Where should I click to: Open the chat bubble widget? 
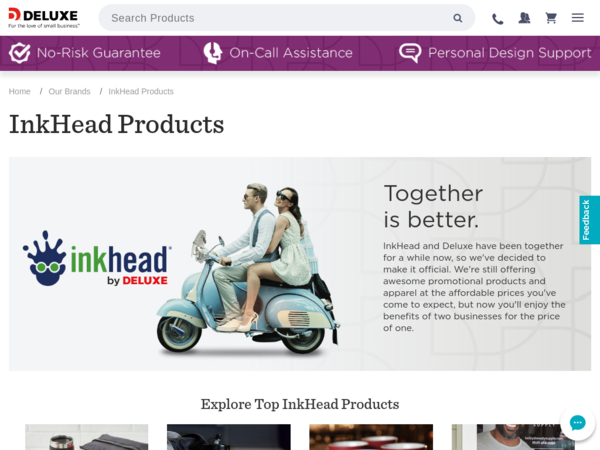pos(577,423)
